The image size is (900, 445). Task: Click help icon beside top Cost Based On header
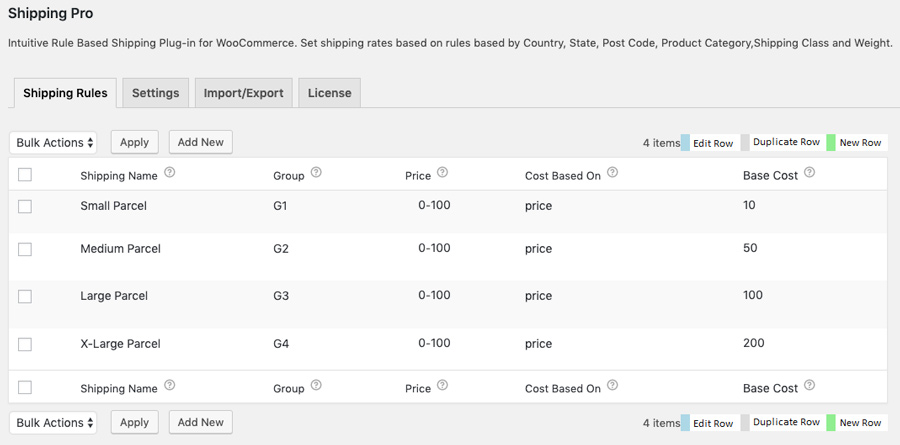coord(612,172)
